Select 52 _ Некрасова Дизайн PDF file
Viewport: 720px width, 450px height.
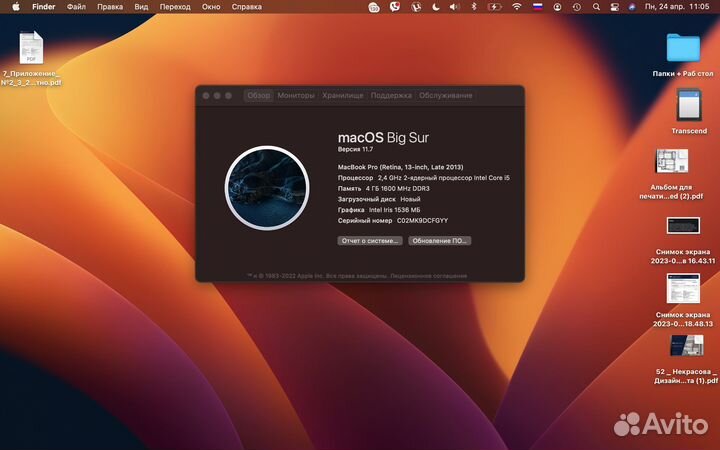(x=686, y=346)
